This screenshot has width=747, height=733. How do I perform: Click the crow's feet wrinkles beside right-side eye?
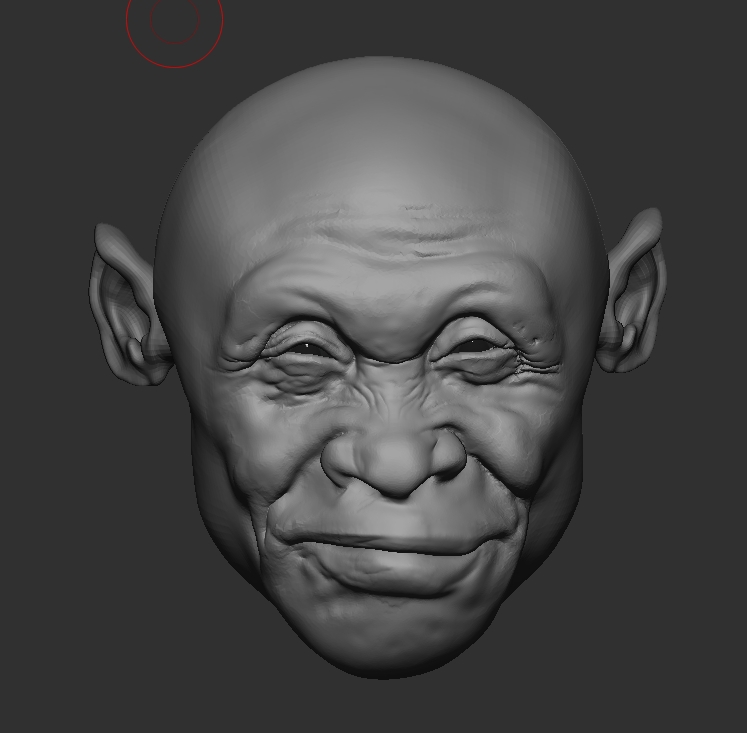(x=537, y=360)
